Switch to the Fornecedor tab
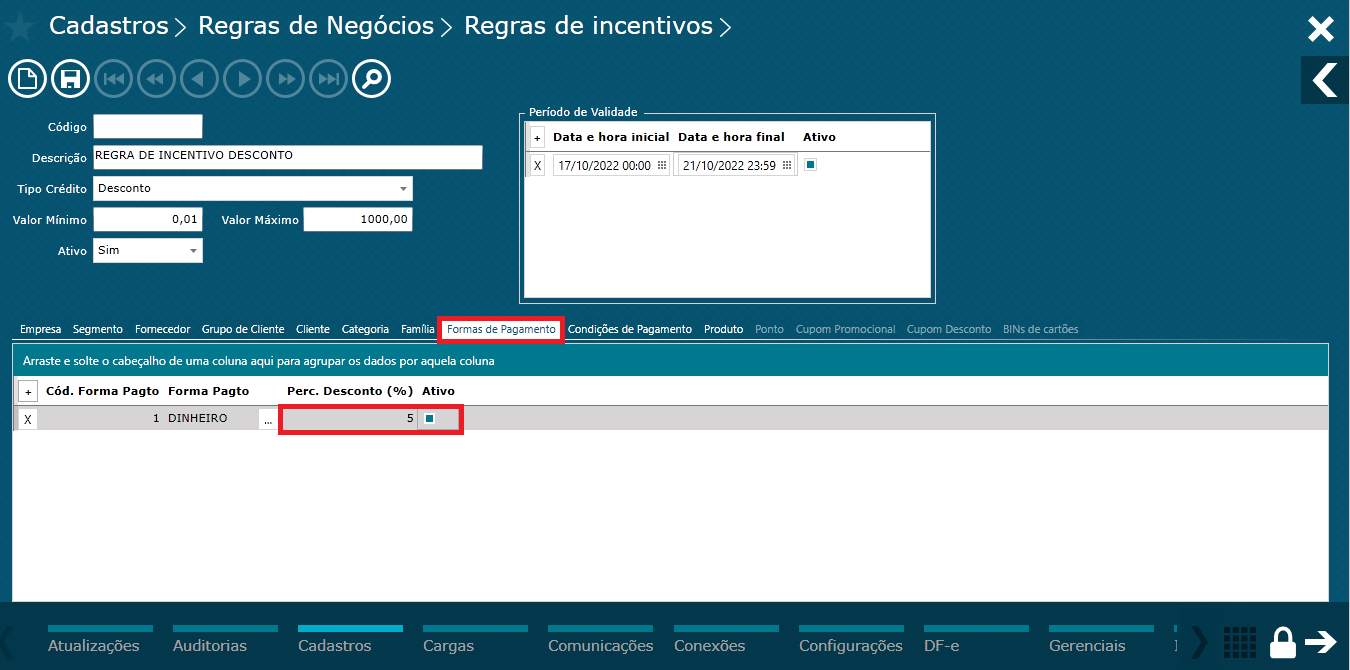1350x670 pixels. tap(163, 329)
